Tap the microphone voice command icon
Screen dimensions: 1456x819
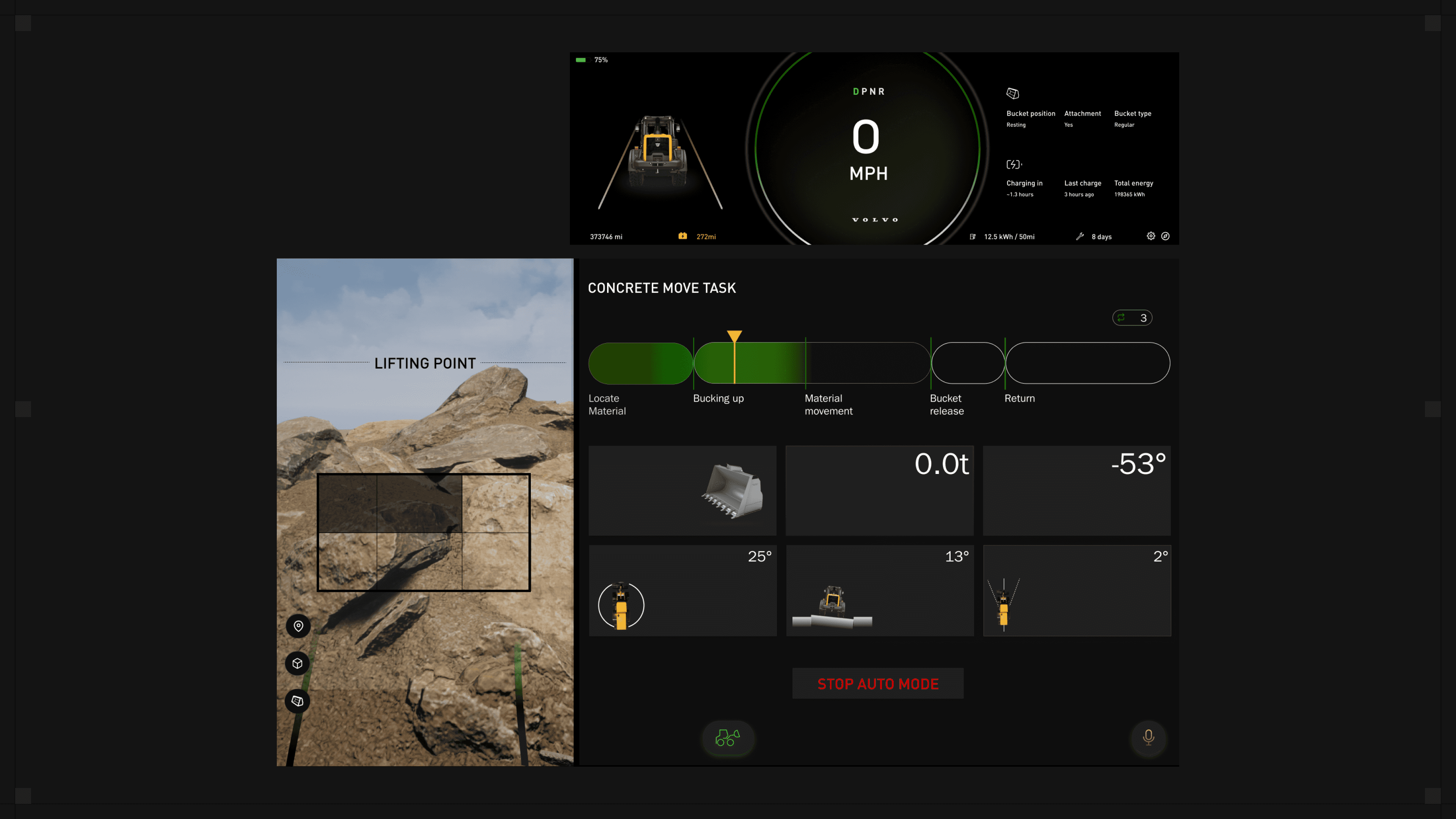pos(1148,737)
